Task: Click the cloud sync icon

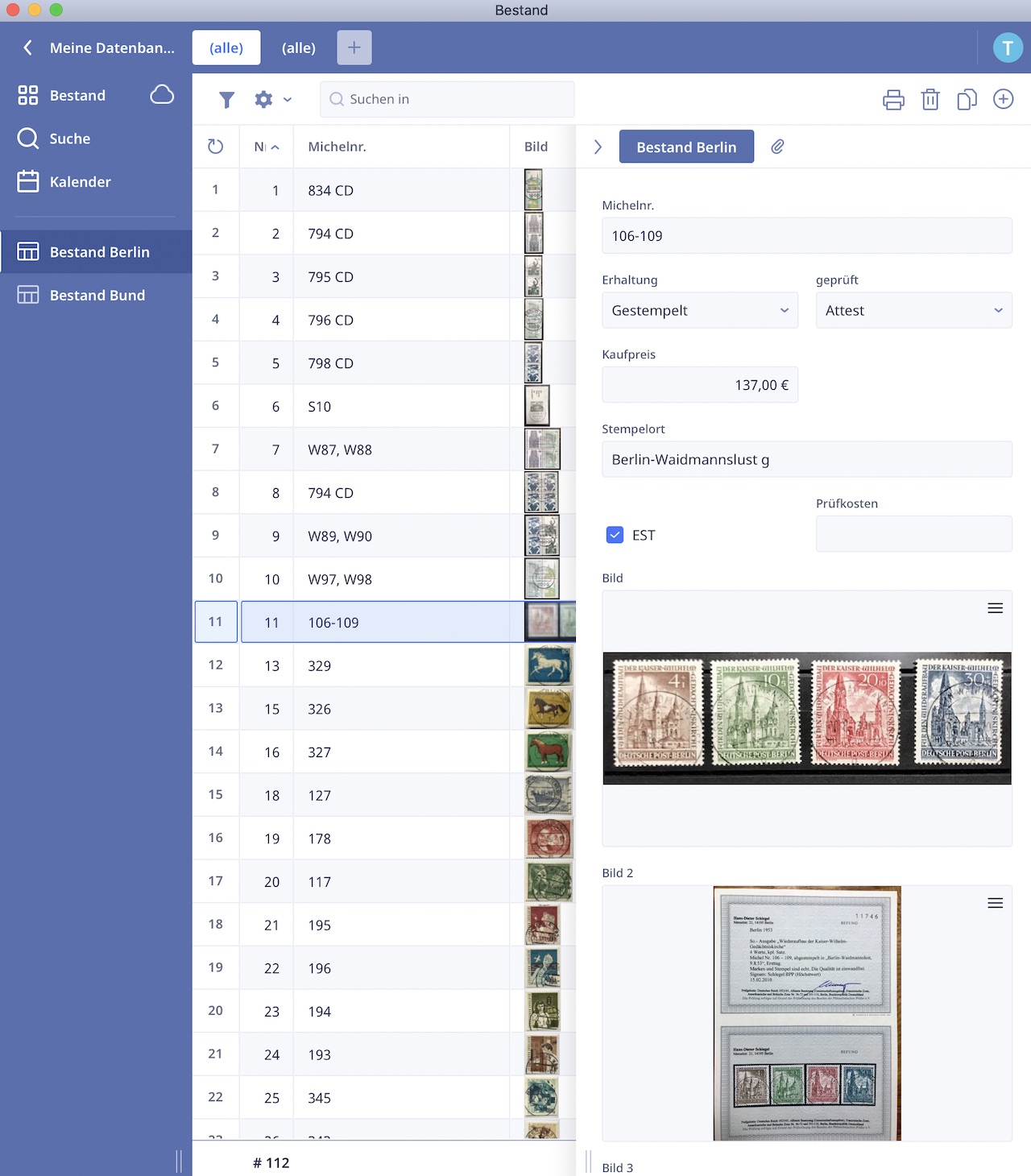Action: click(162, 95)
